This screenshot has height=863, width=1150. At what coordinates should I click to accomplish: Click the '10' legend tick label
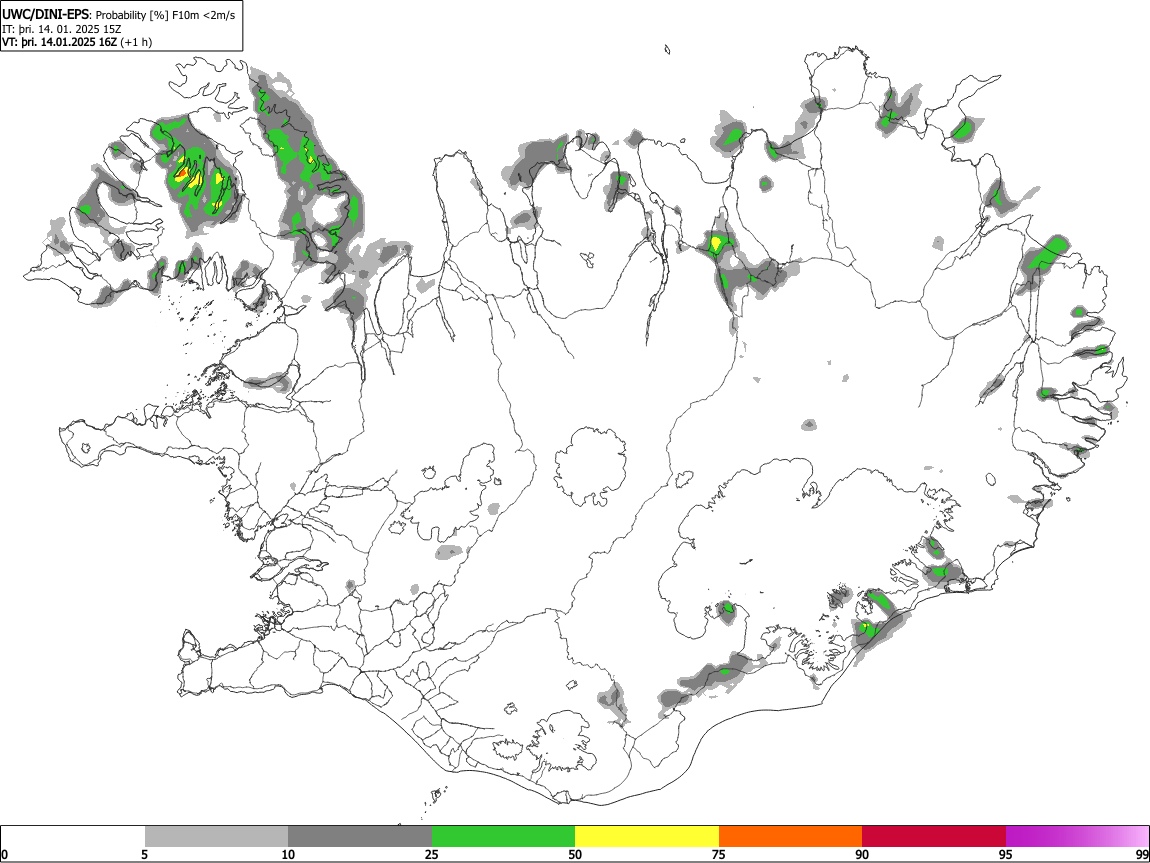288,855
